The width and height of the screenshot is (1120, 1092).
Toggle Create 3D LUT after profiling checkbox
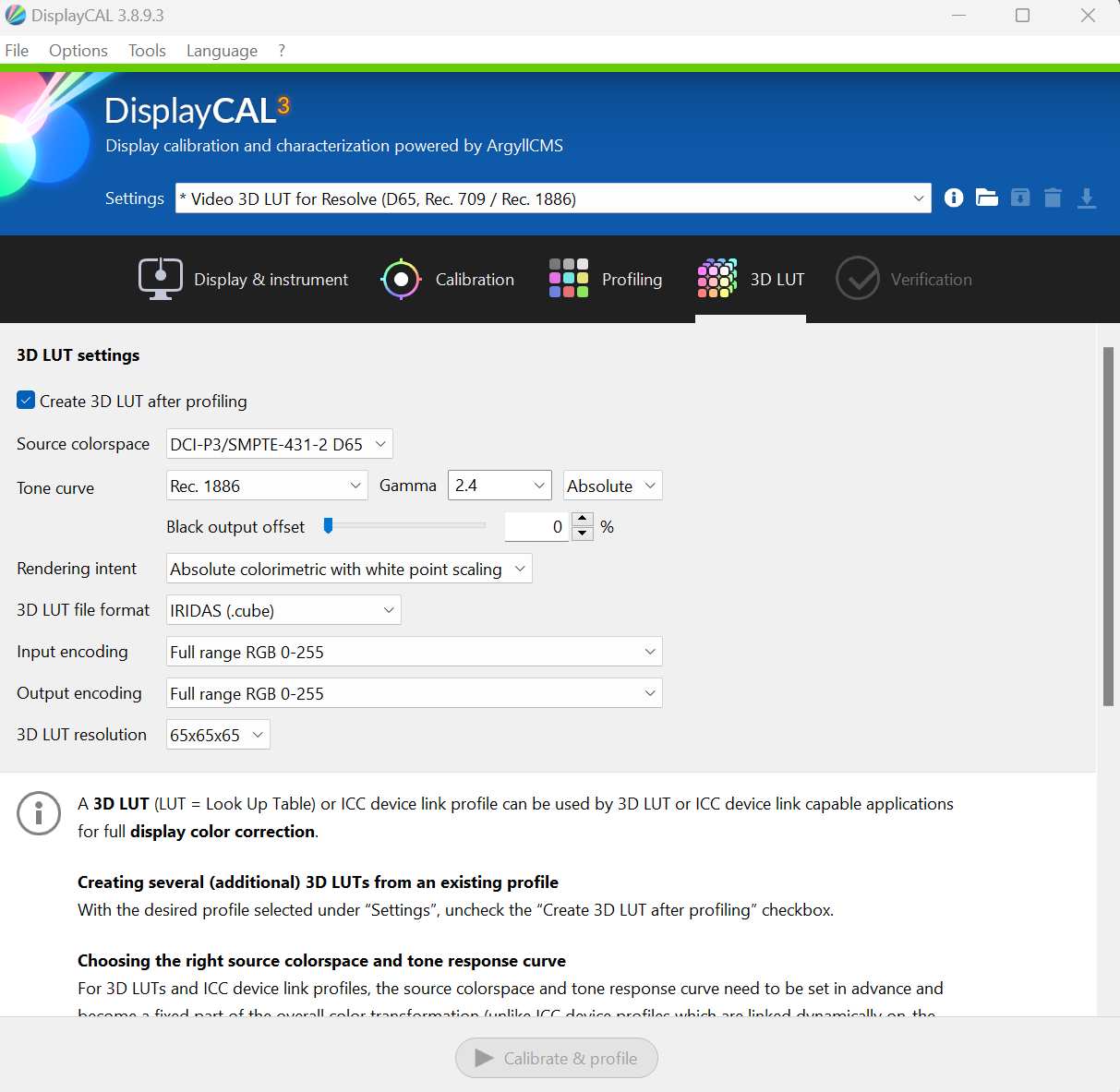tap(26, 401)
